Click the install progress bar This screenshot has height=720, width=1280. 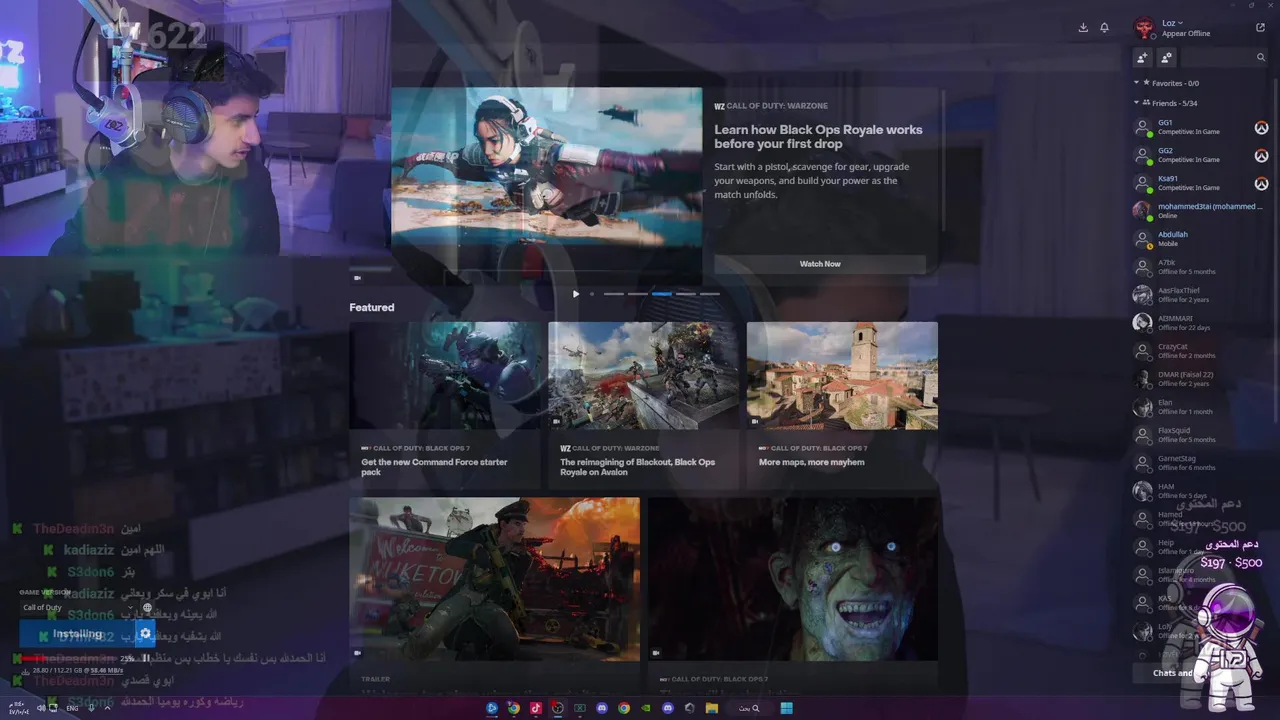click(x=69, y=658)
